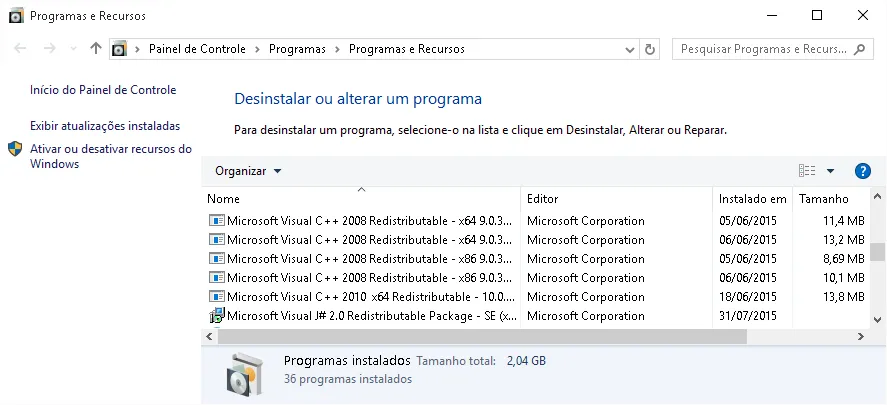Sort by the Instalado em column header
887x405 pixels.
(752, 199)
